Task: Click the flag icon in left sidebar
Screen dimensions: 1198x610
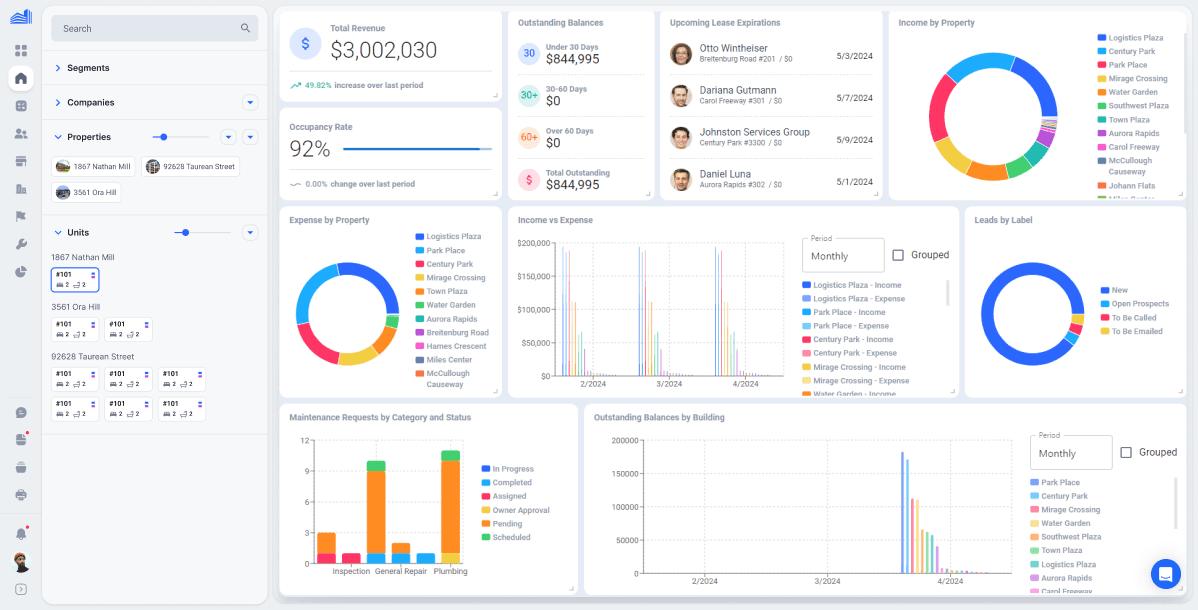Action: [x=21, y=216]
